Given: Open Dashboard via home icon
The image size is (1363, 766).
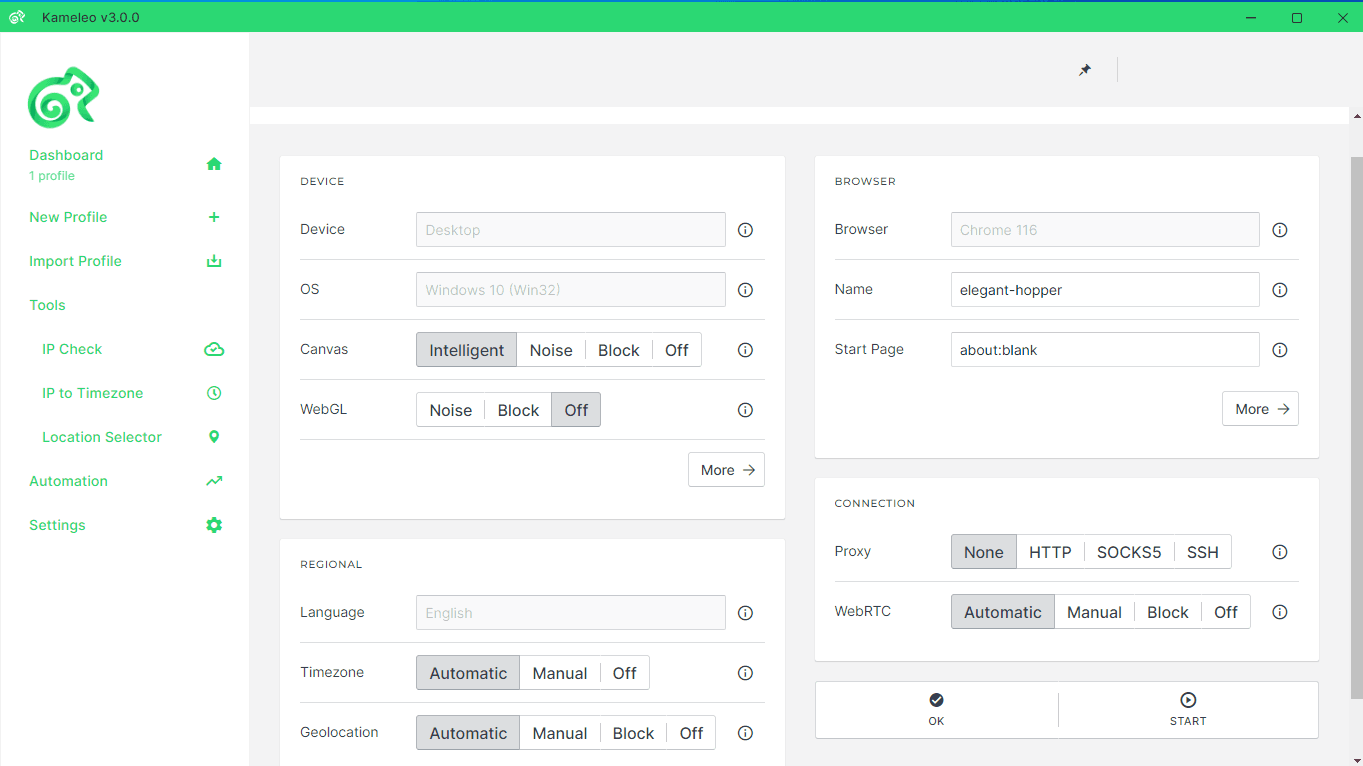Looking at the screenshot, I should tap(214, 164).
